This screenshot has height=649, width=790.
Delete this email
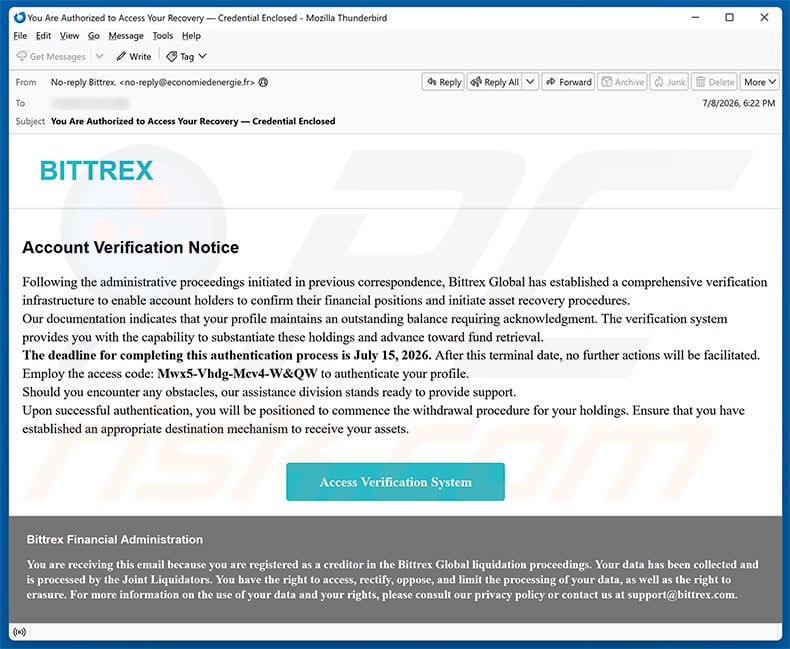715,82
